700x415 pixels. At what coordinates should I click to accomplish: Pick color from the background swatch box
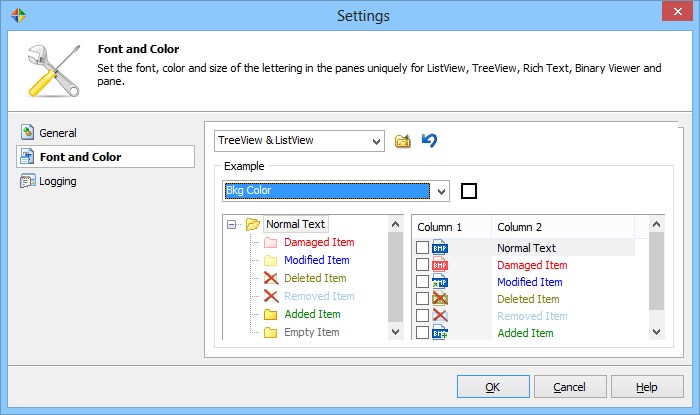(469, 190)
